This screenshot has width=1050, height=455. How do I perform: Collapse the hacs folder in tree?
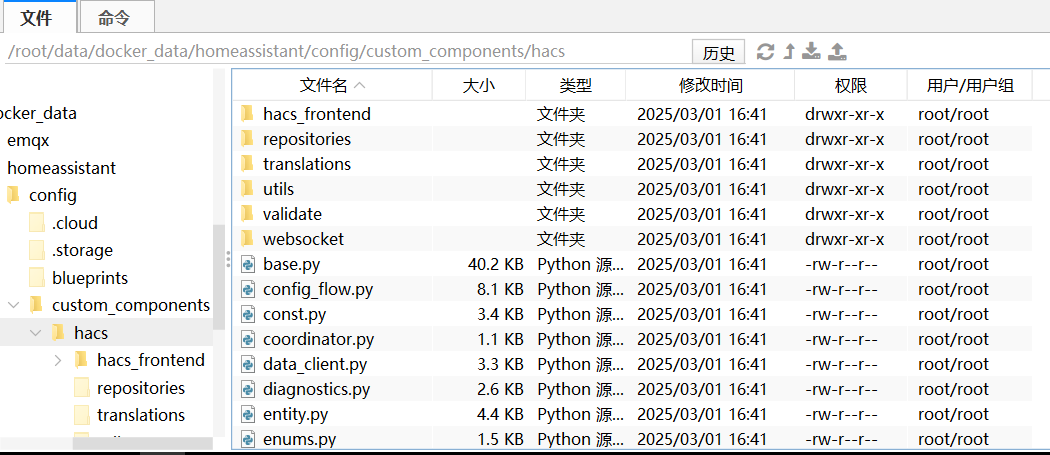click(x=35, y=333)
